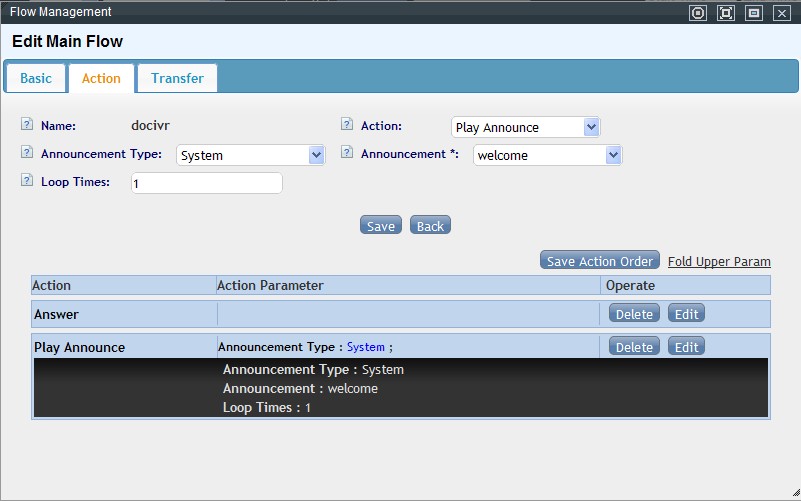
Task: Click the Back button
Action: coord(430,226)
